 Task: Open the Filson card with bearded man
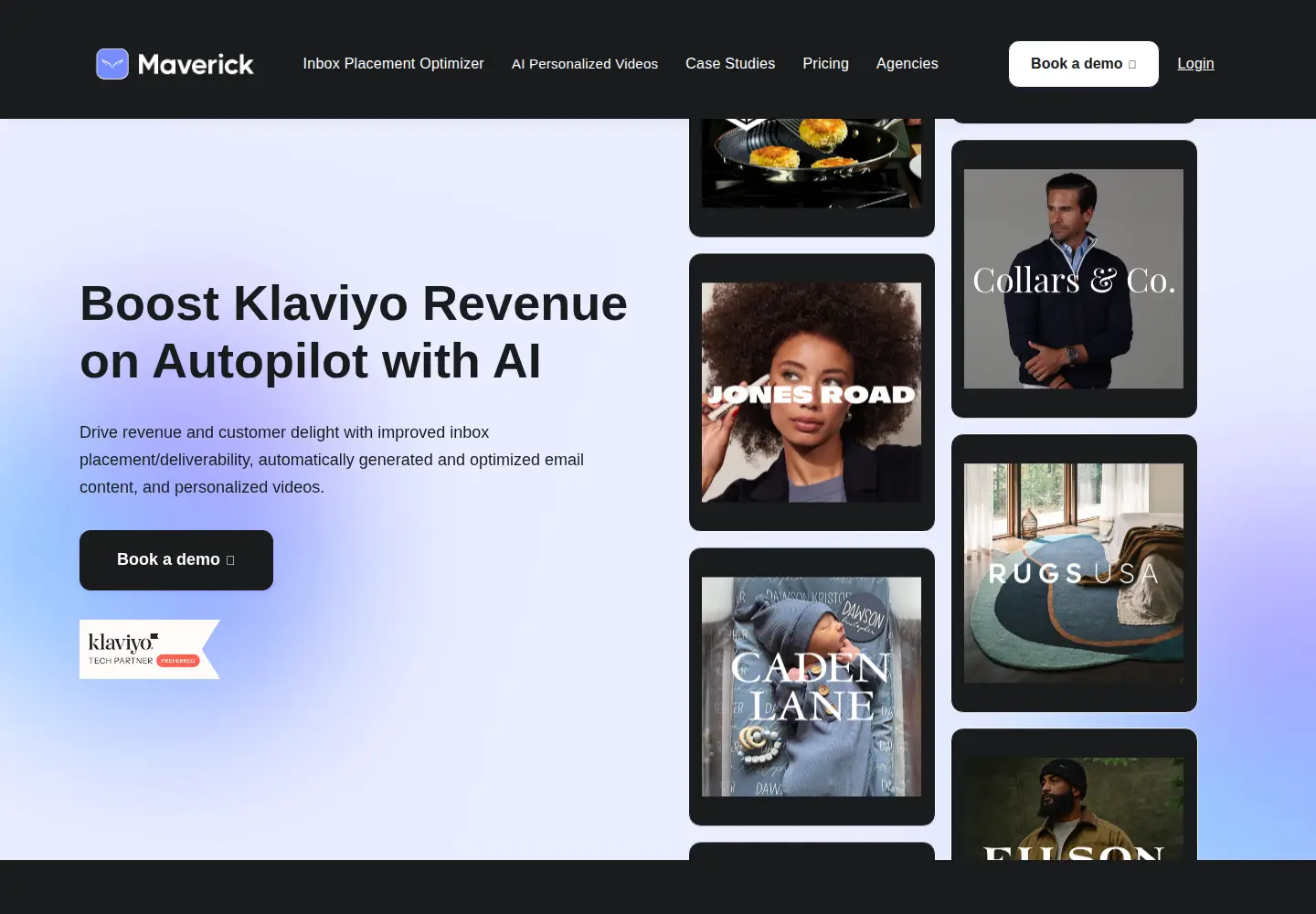[x=1074, y=795]
